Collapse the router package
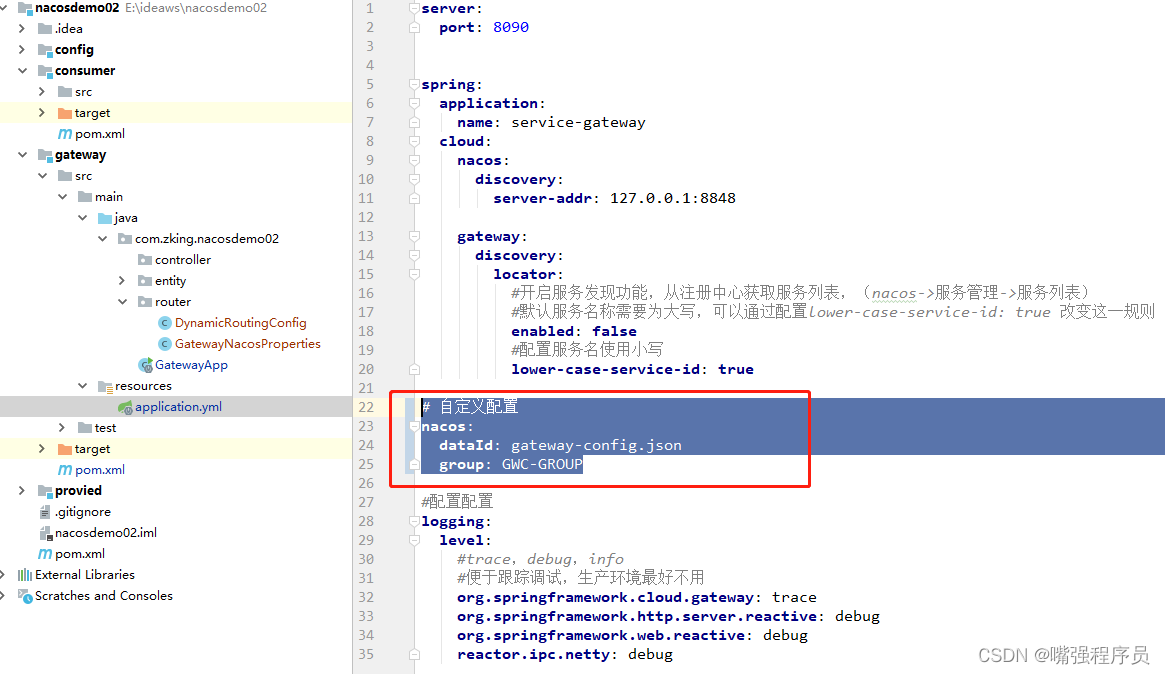 [x=122, y=302]
